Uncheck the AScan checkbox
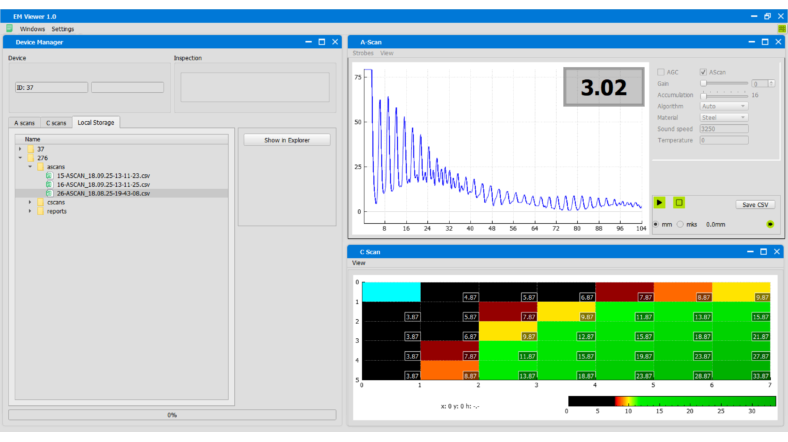Viewport: 788px width, 442px height. point(704,72)
